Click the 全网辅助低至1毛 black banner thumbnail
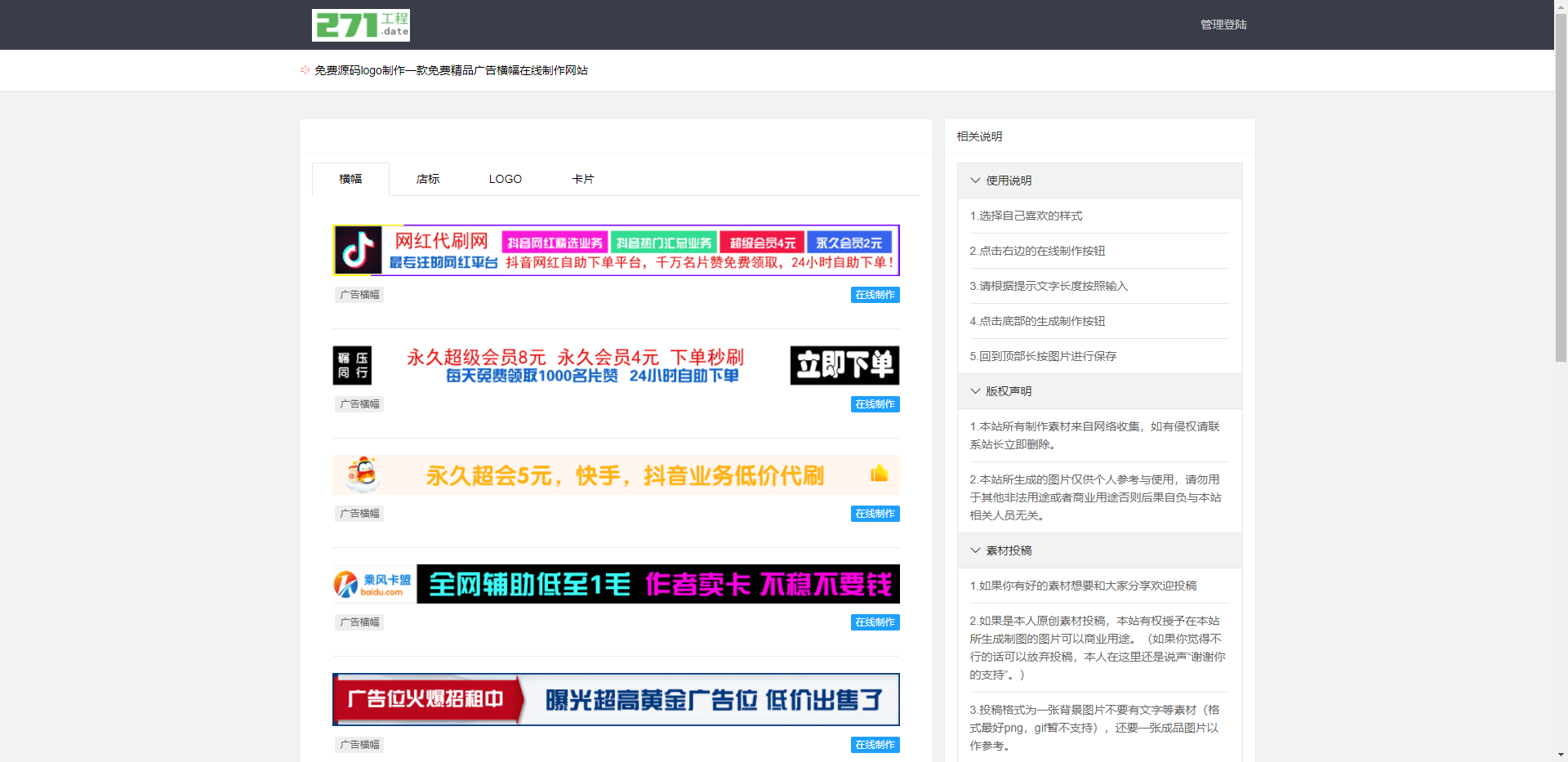The width and height of the screenshot is (1568, 762). [616, 584]
